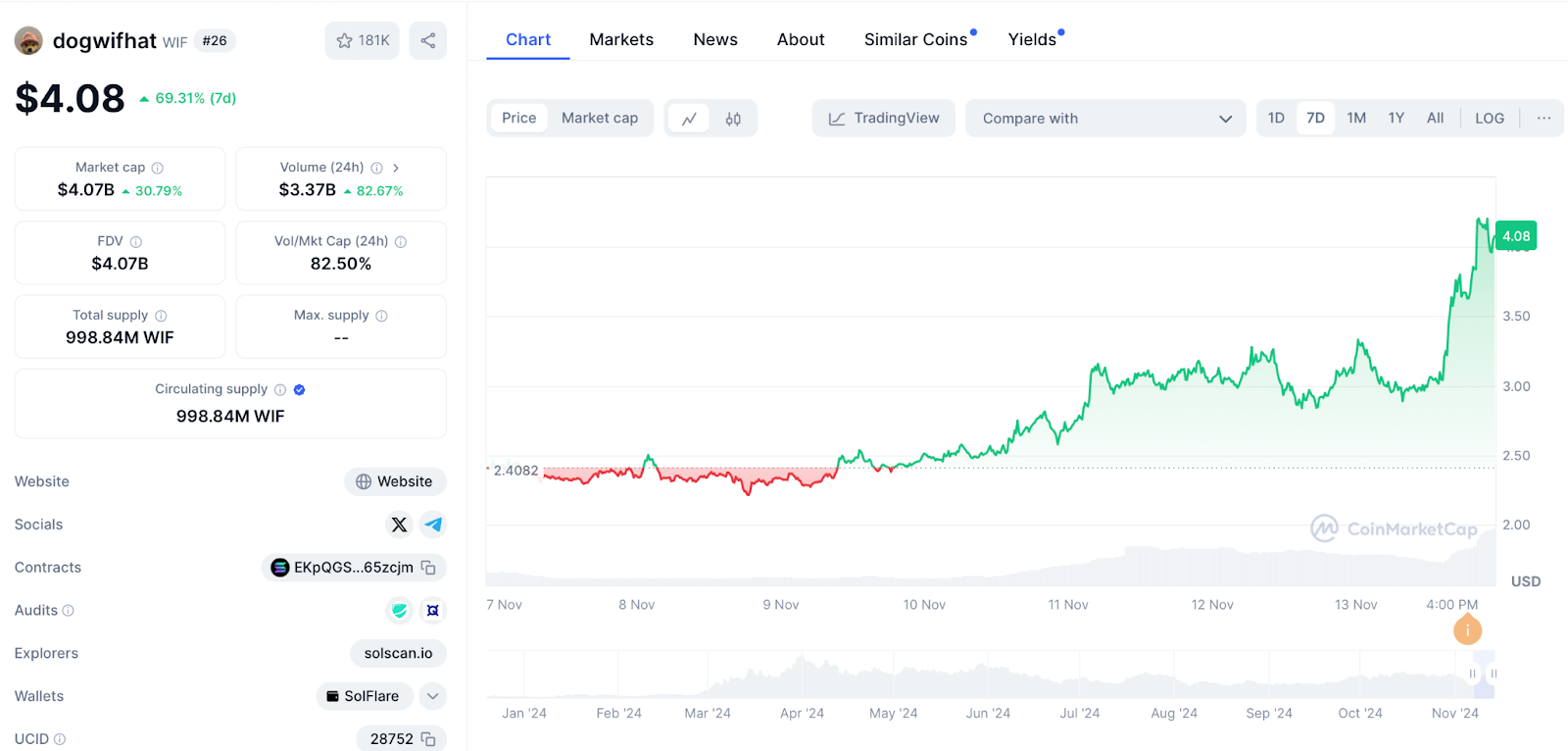
Task: Switch to line chart view
Action: pyautogui.click(x=689, y=119)
